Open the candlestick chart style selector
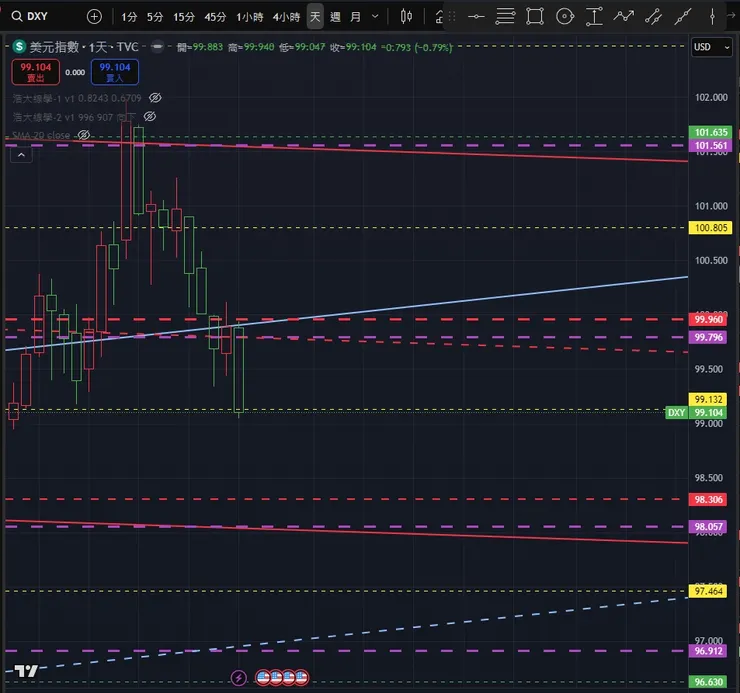This screenshot has height=693, width=740. pyautogui.click(x=406, y=17)
